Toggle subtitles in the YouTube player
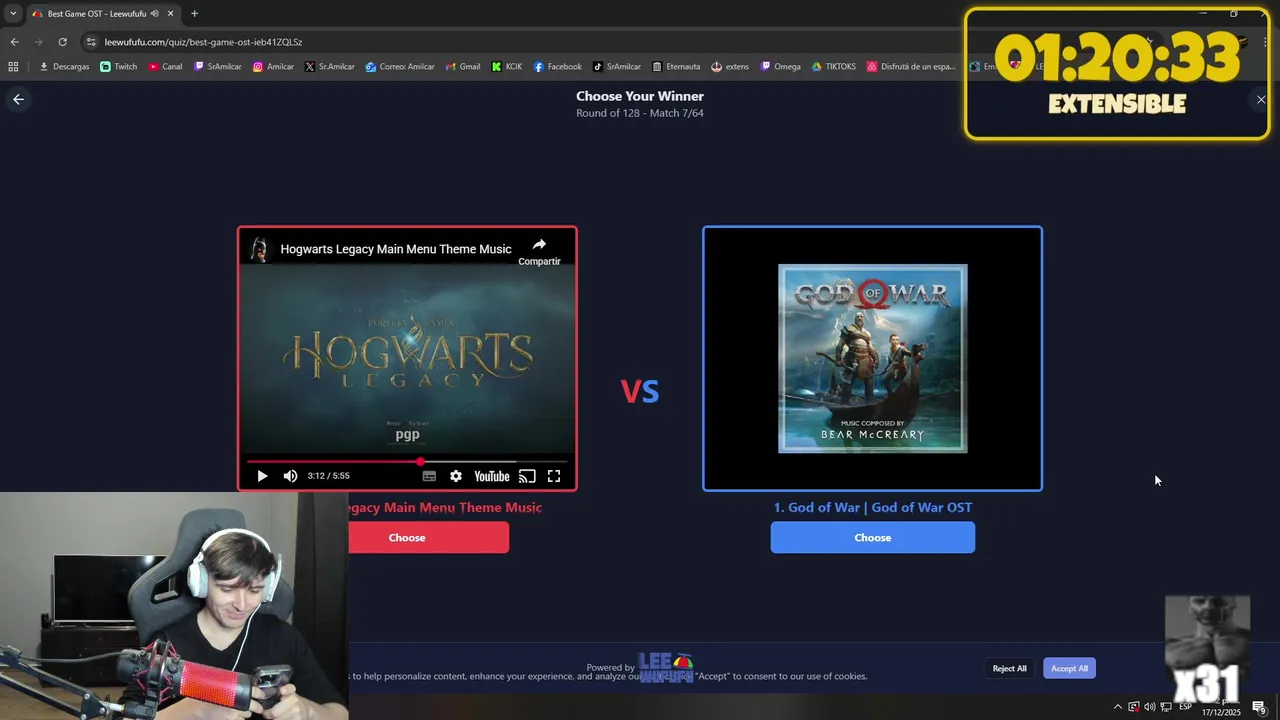Image resolution: width=1280 pixels, height=720 pixels. 429,476
